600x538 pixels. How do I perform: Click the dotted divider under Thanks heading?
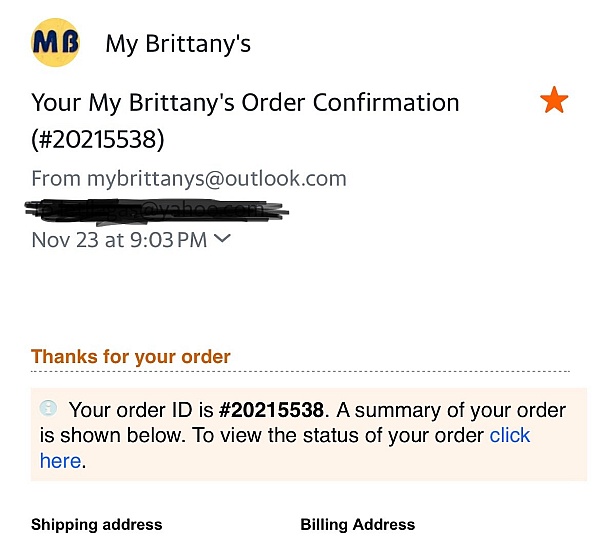[300, 371]
